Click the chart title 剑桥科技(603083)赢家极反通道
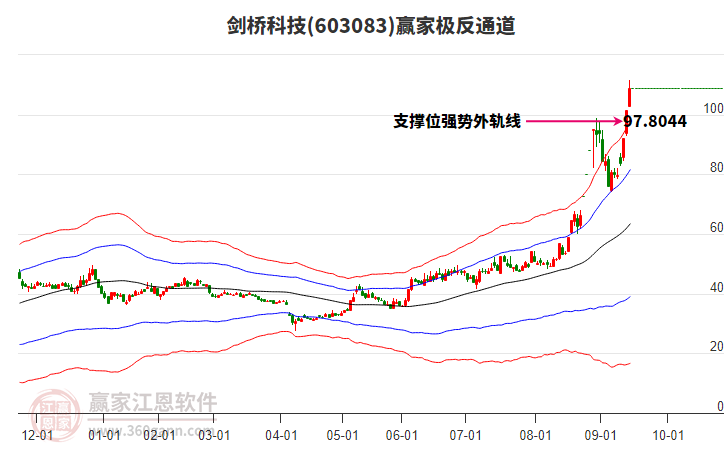The width and height of the screenshot is (726, 450). click(371, 25)
